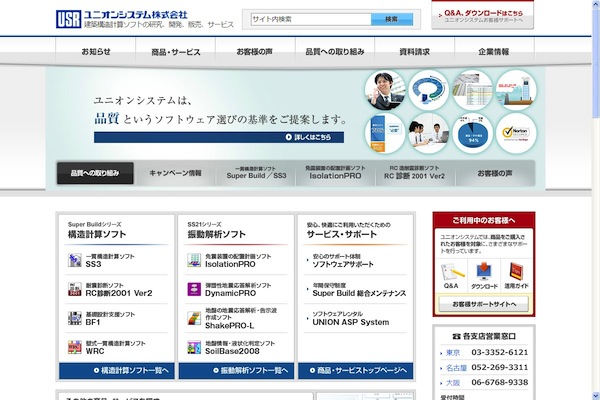Click the SoilBase2008 product name link
Viewport: 600px width, 400px height.
tap(232, 351)
